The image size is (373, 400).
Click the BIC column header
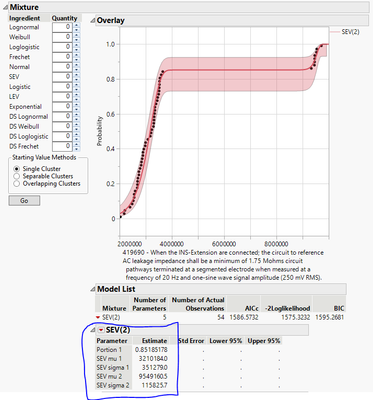[339, 308]
